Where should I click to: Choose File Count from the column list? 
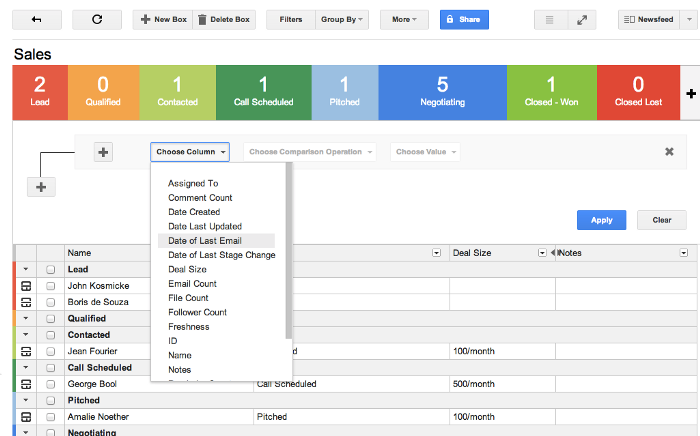[x=188, y=298]
